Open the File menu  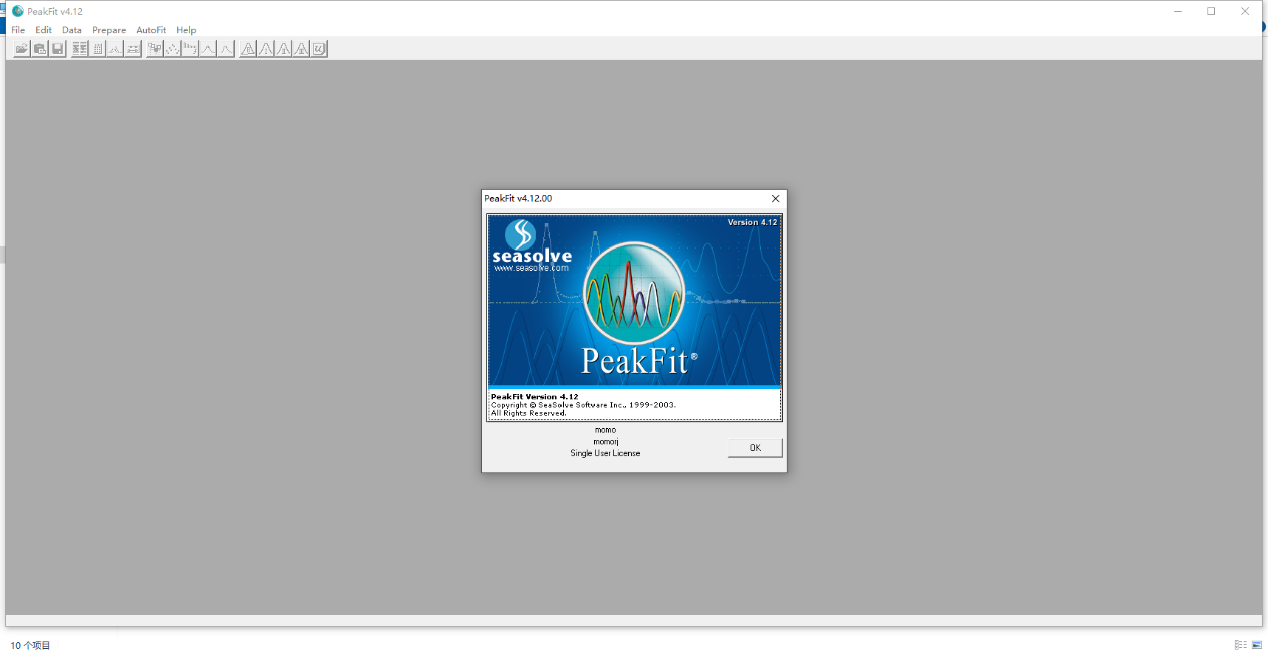(x=18, y=30)
